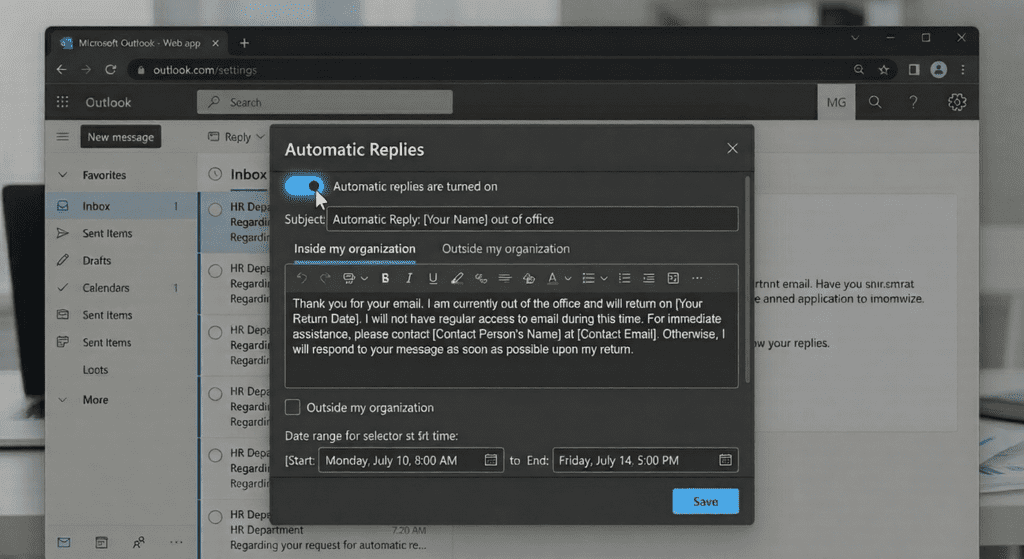
Task: Select the highlight pen tool
Action: pyautogui.click(x=456, y=278)
